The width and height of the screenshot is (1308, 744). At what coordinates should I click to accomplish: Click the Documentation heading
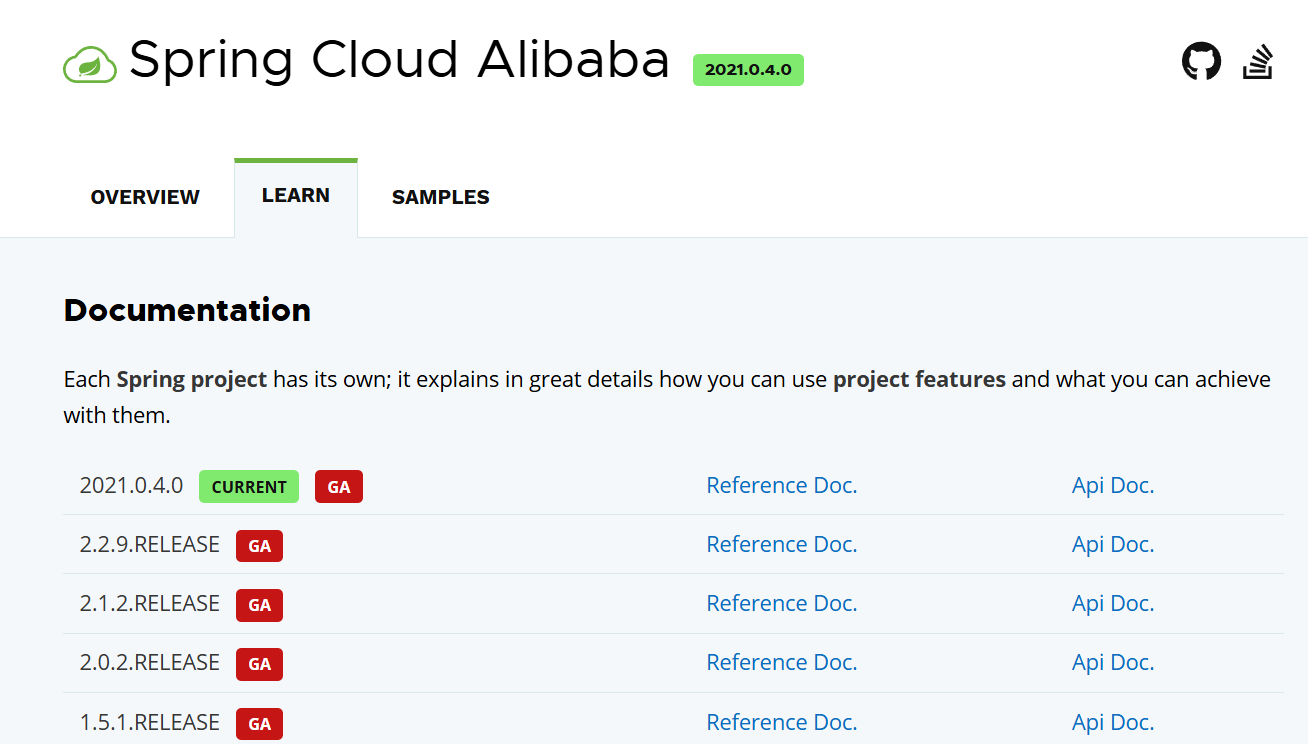point(187,310)
